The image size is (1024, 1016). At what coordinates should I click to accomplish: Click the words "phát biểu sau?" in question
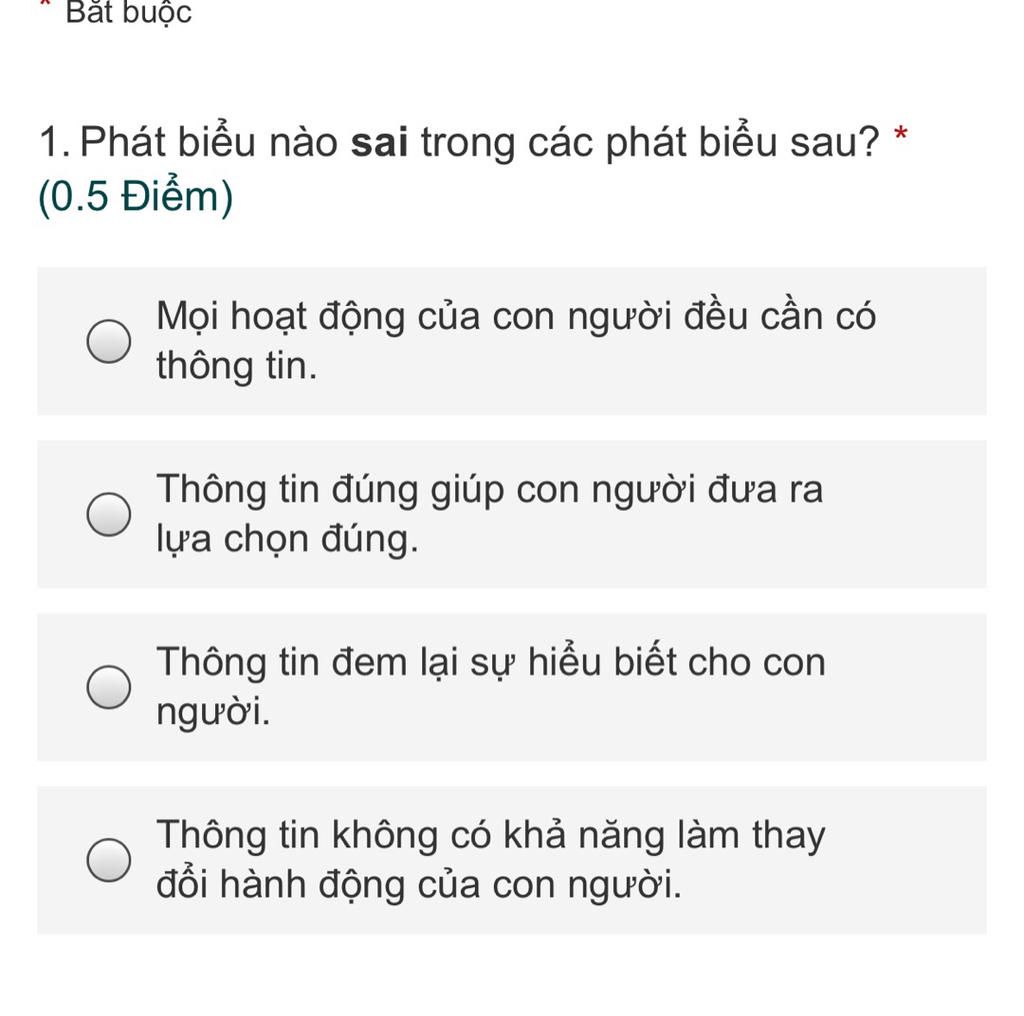(743, 143)
